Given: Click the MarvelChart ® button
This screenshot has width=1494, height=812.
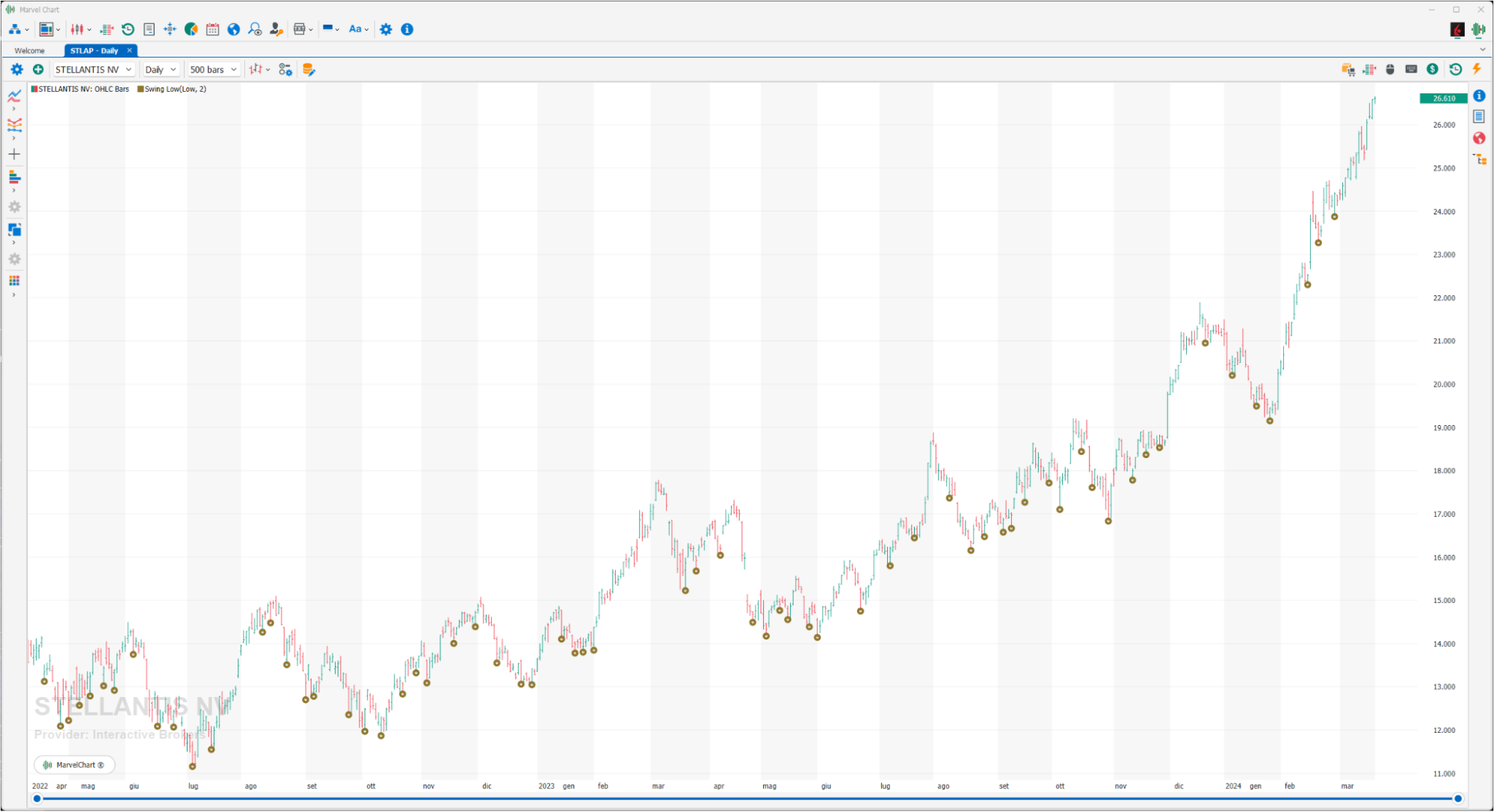Looking at the screenshot, I should [x=74, y=765].
